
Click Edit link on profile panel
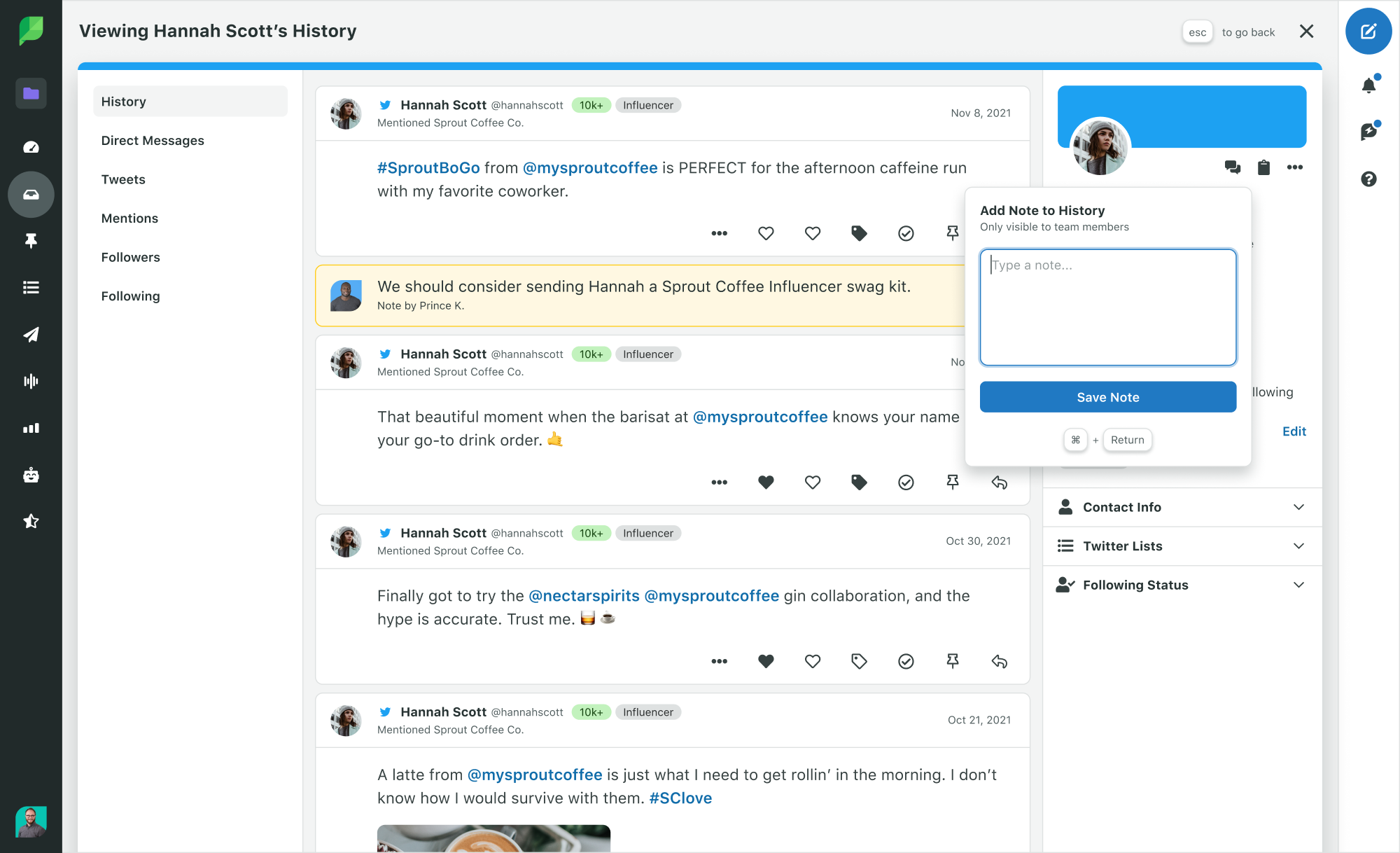tap(1294, 430)
